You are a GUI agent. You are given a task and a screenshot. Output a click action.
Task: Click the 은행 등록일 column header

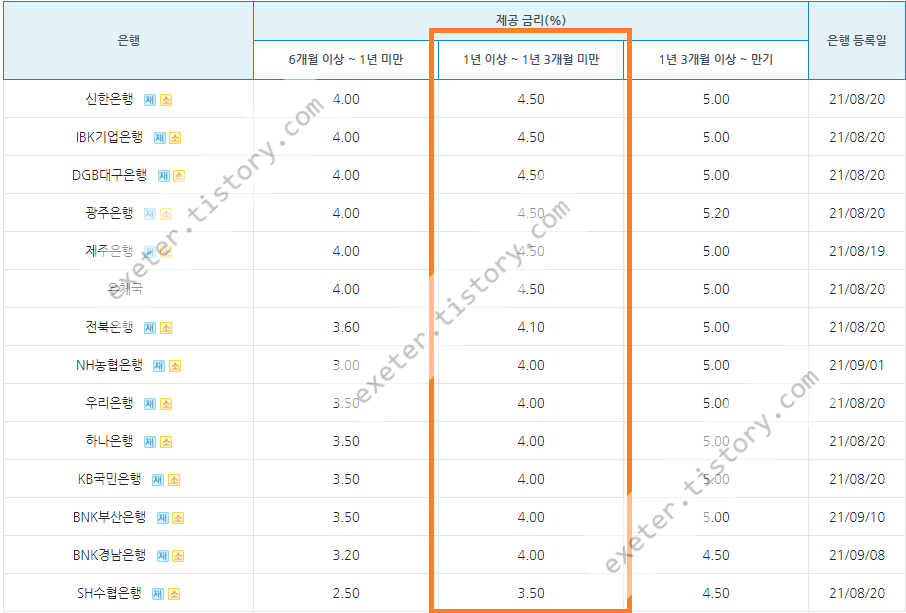tap(856, 40)
